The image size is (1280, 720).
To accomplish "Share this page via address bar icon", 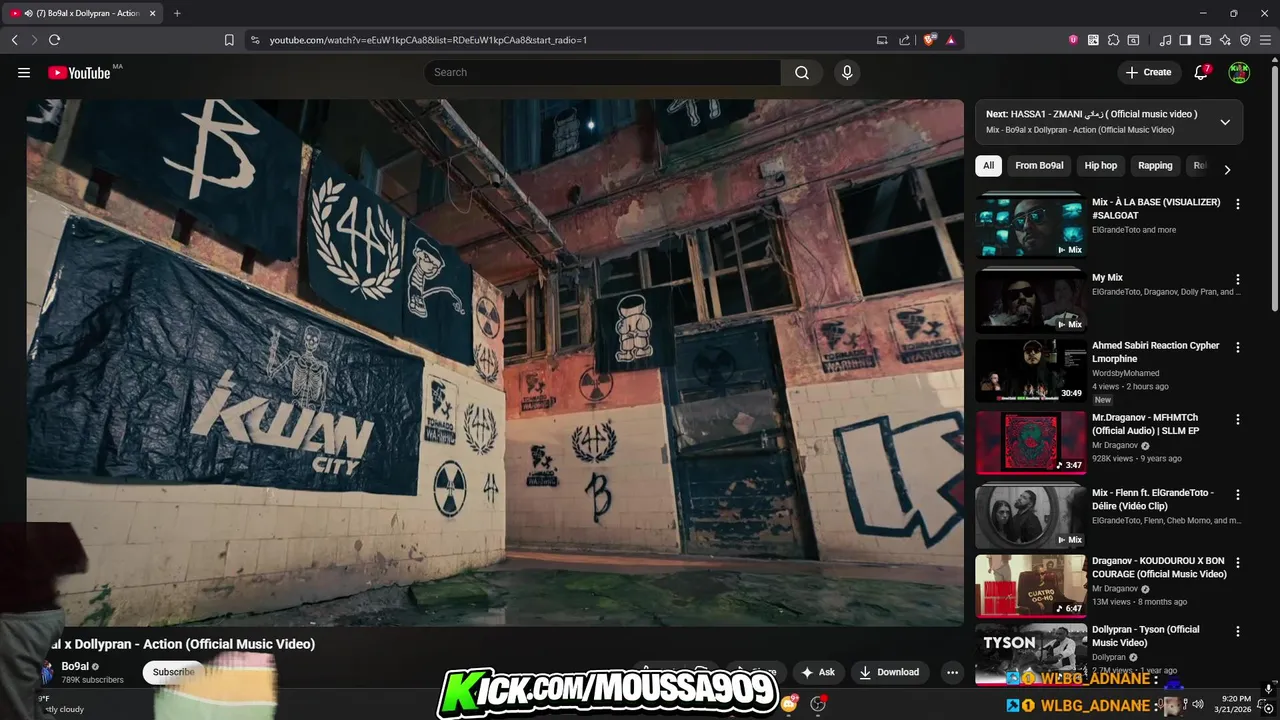I will 904,40.
